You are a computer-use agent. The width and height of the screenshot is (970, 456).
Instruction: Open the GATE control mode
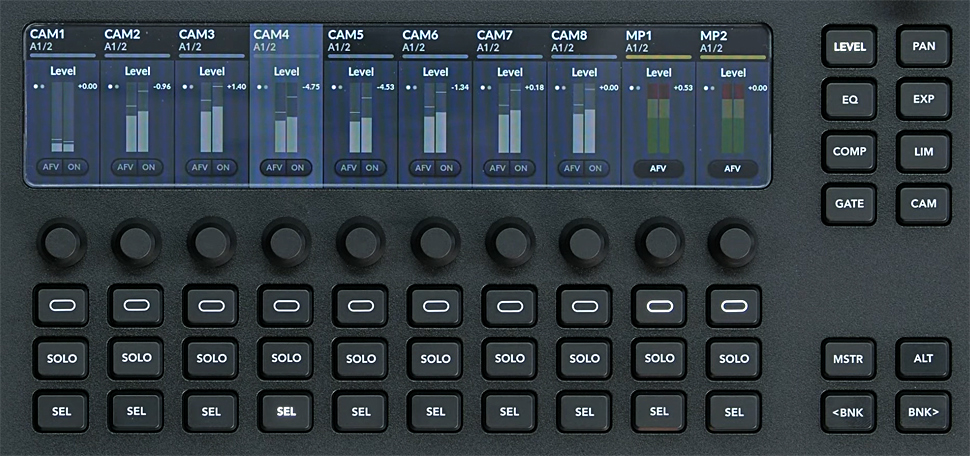point(849,204)
